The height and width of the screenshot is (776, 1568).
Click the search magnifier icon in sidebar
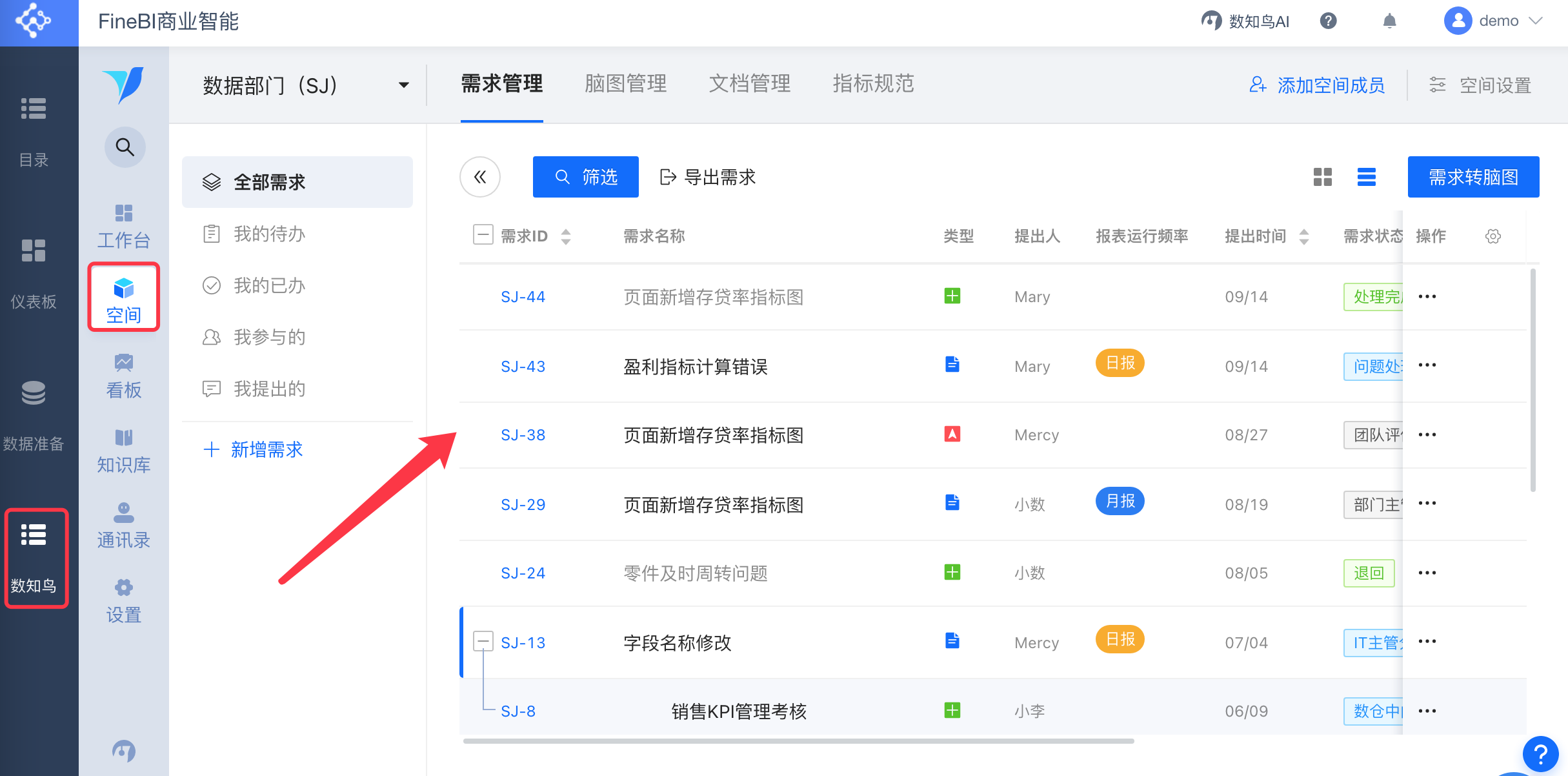tap(125, 147)
